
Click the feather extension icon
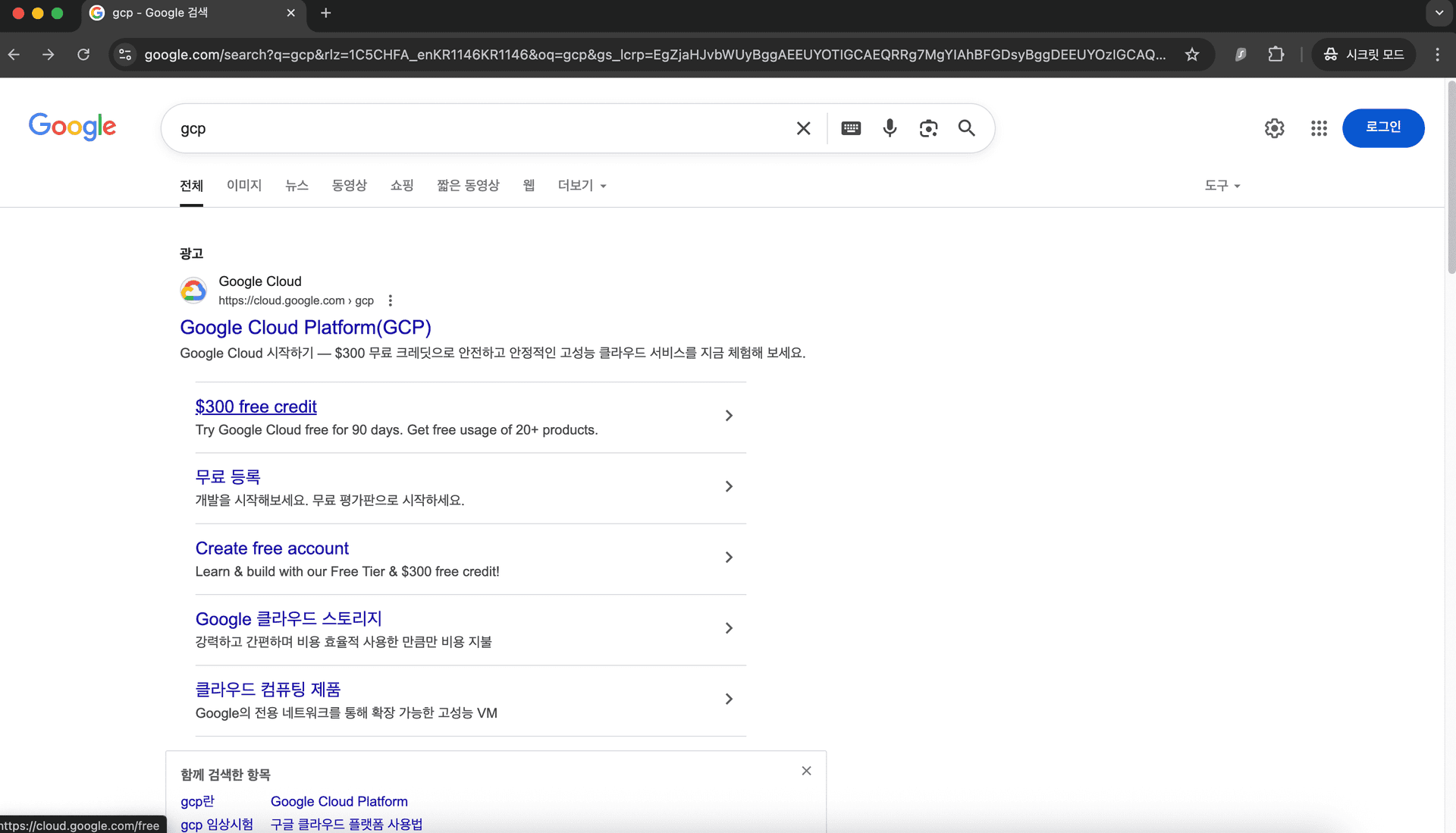coord(1241,55)
